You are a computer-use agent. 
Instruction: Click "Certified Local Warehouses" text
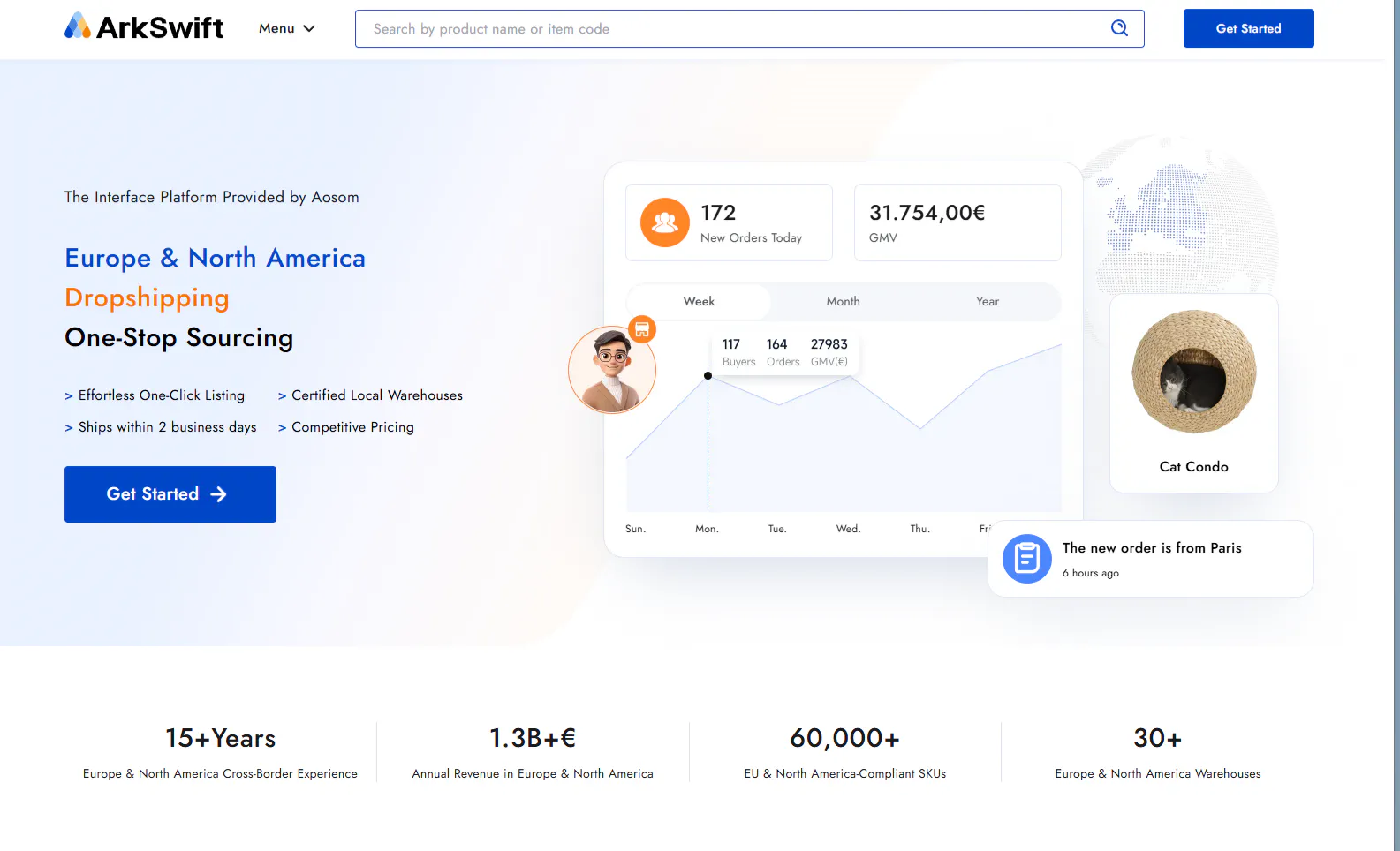[377, 395]
